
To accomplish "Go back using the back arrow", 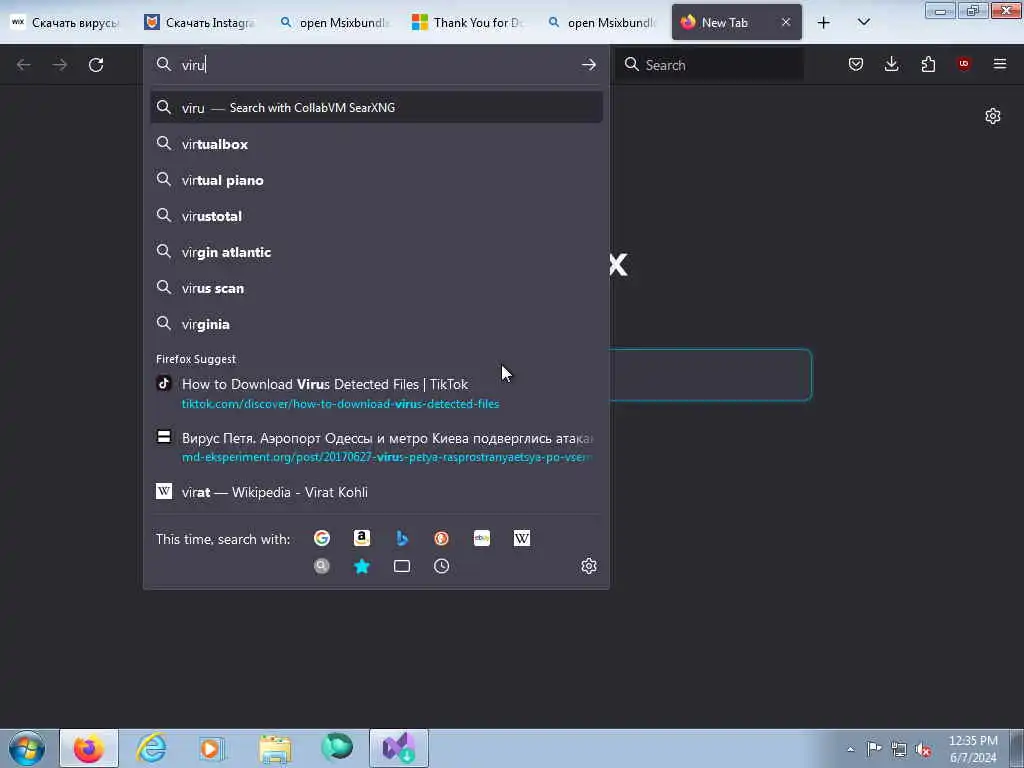I will pos(24,65).
